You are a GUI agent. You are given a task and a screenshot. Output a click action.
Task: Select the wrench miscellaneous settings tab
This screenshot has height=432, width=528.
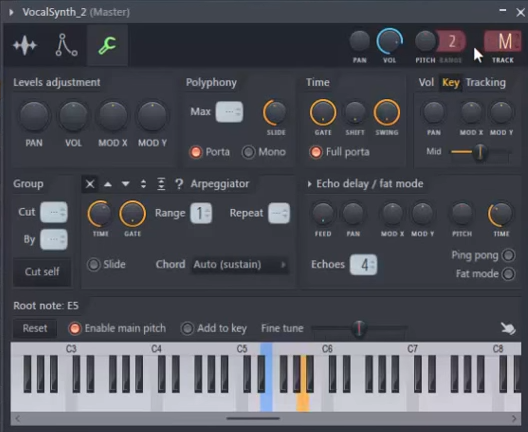107,45
